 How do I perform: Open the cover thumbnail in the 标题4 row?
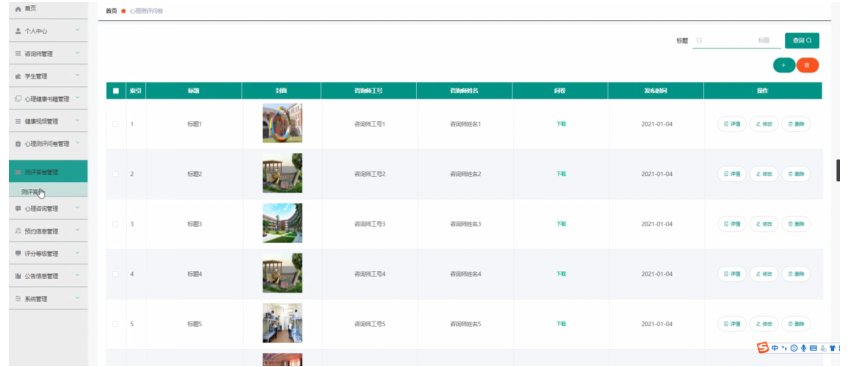click(x=282, y=273)
